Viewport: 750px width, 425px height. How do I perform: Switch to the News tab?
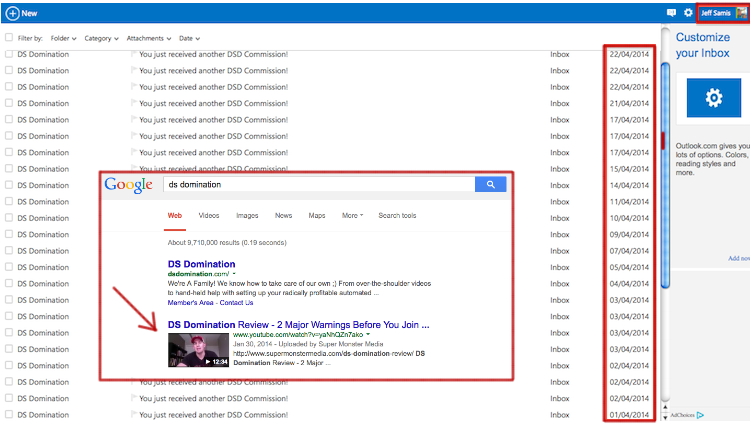(283, 216)
